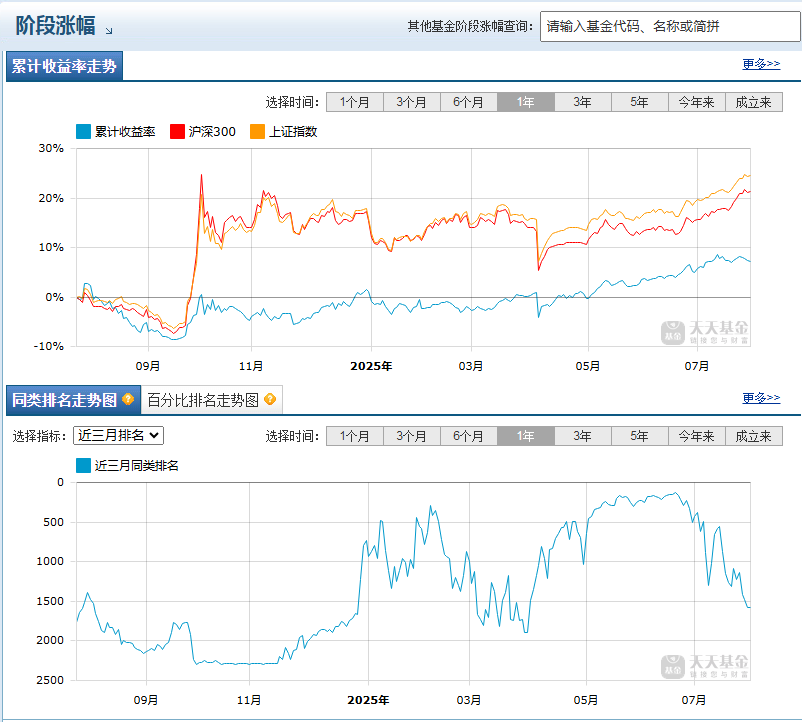Select 1个月 range on the 累计收益率 chart

click(x=355, y=102)
